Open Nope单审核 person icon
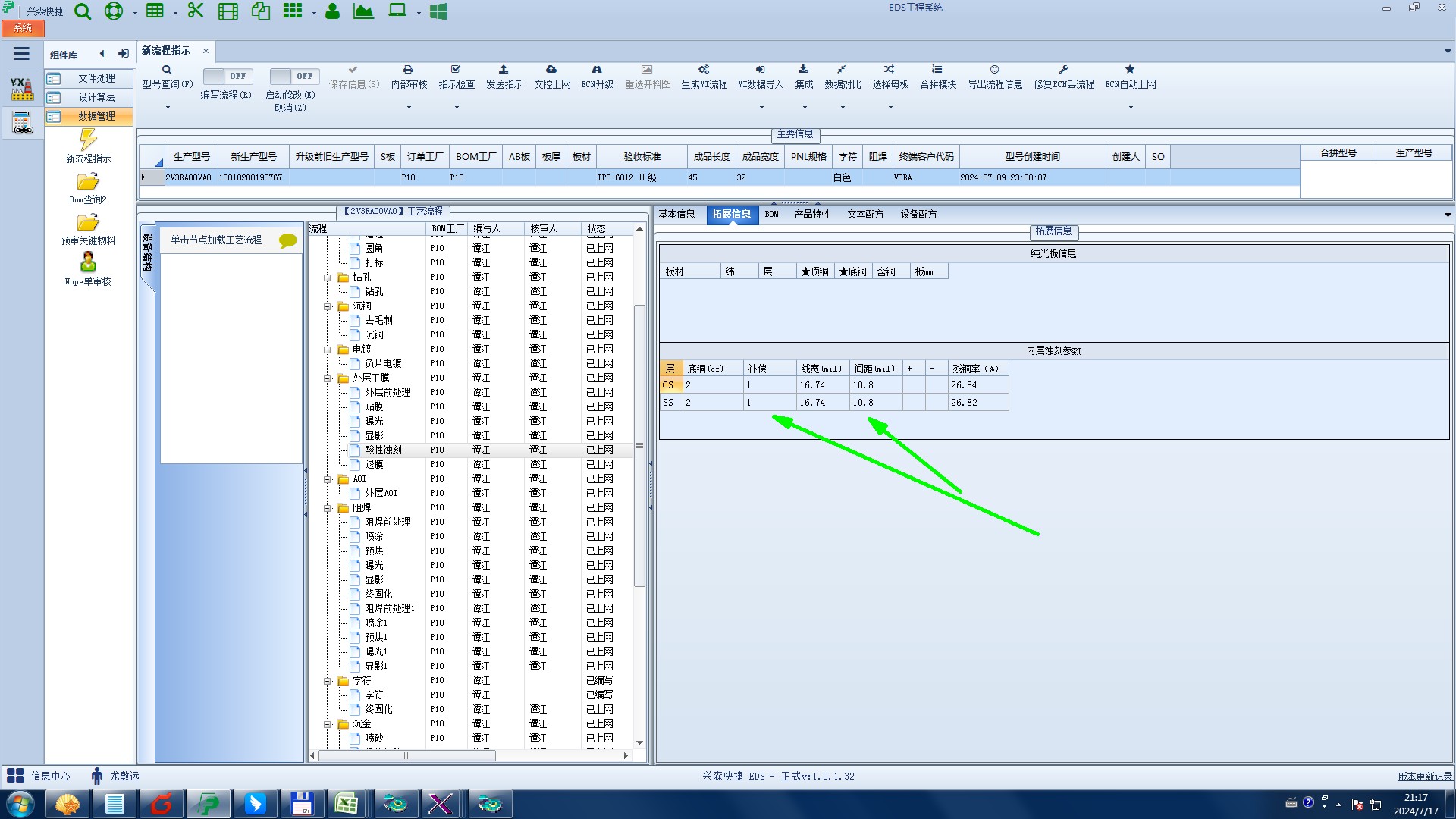1456x819 pixels. (x=88, y=263)
